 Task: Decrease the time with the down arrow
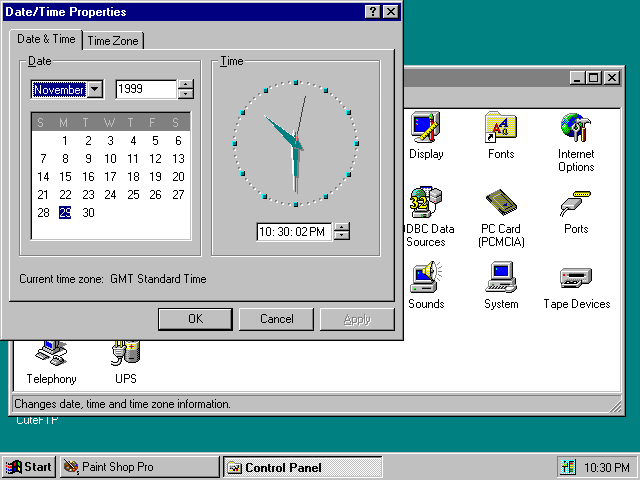click(342, 236)
